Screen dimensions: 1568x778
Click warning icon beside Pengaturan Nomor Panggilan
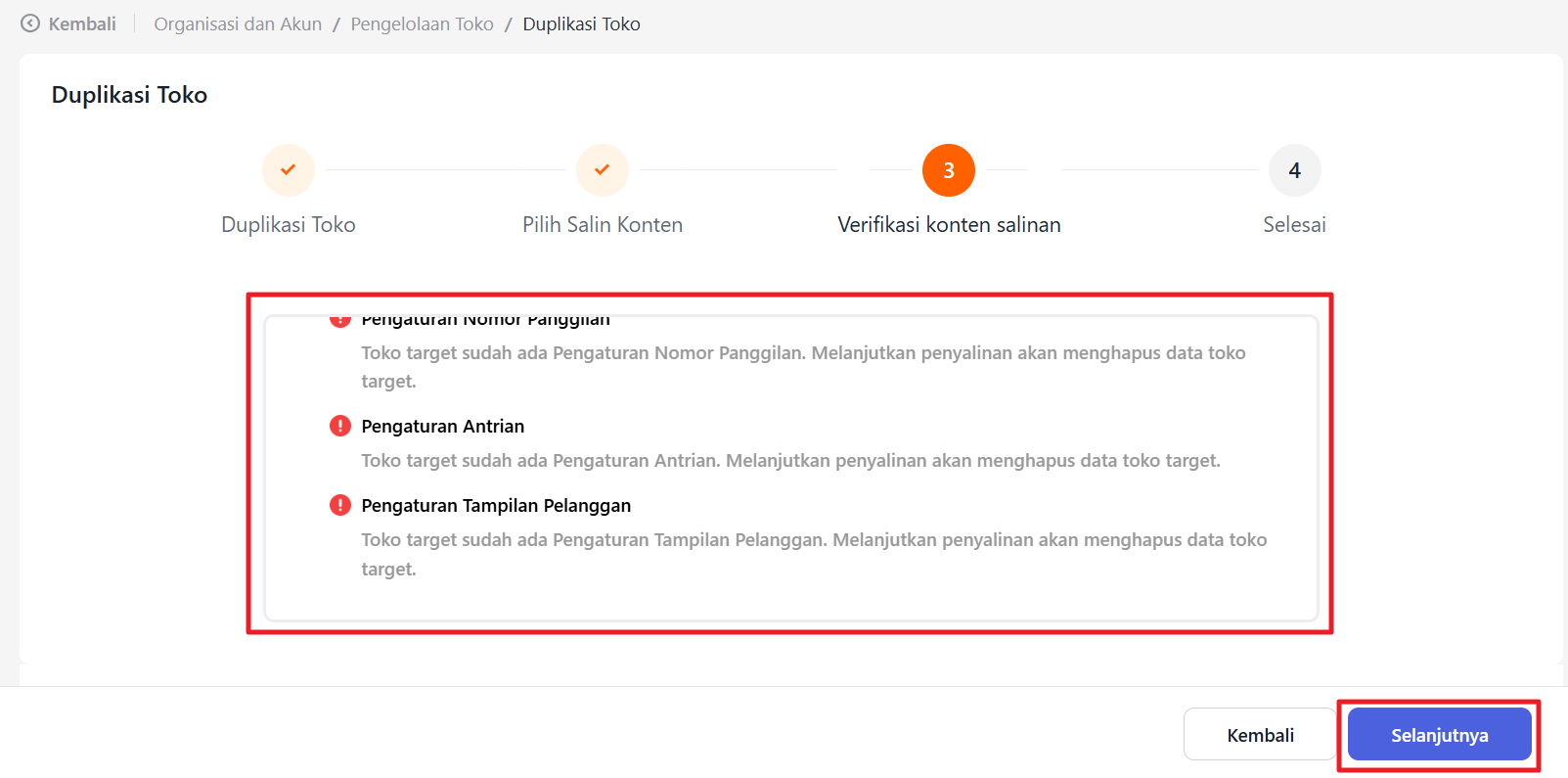[x=339, y=320]
